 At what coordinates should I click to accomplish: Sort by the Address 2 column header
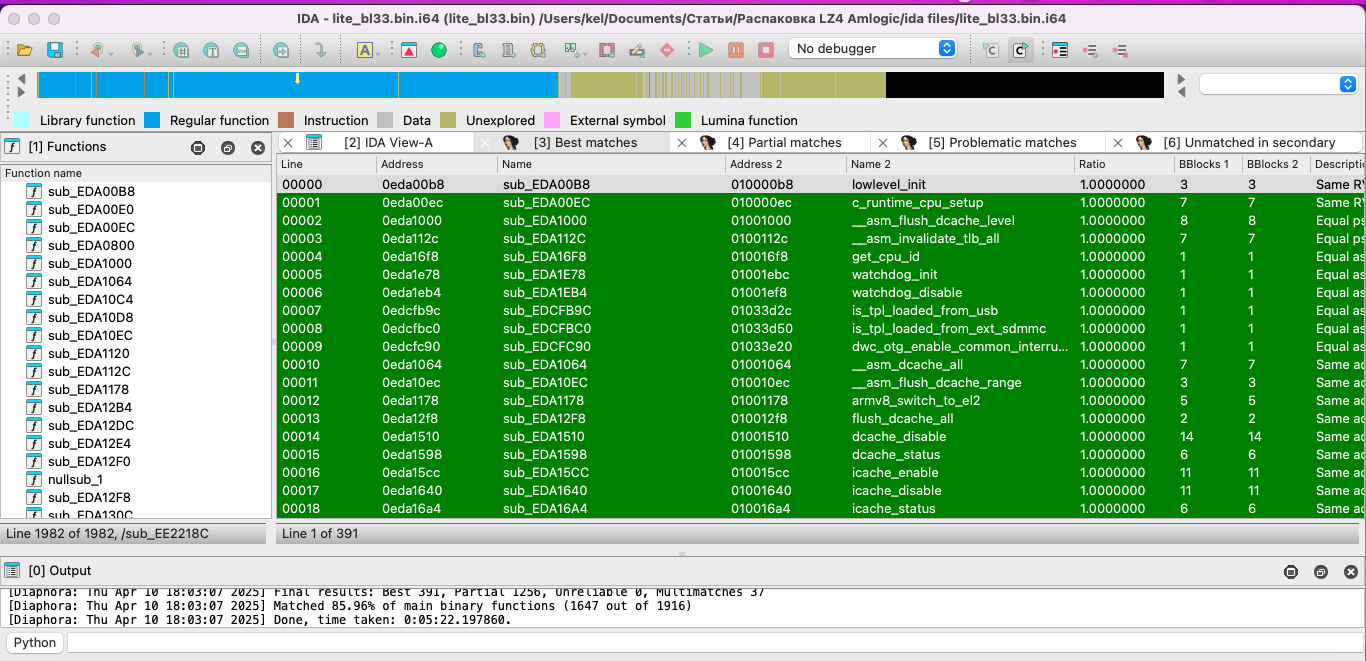786,164
